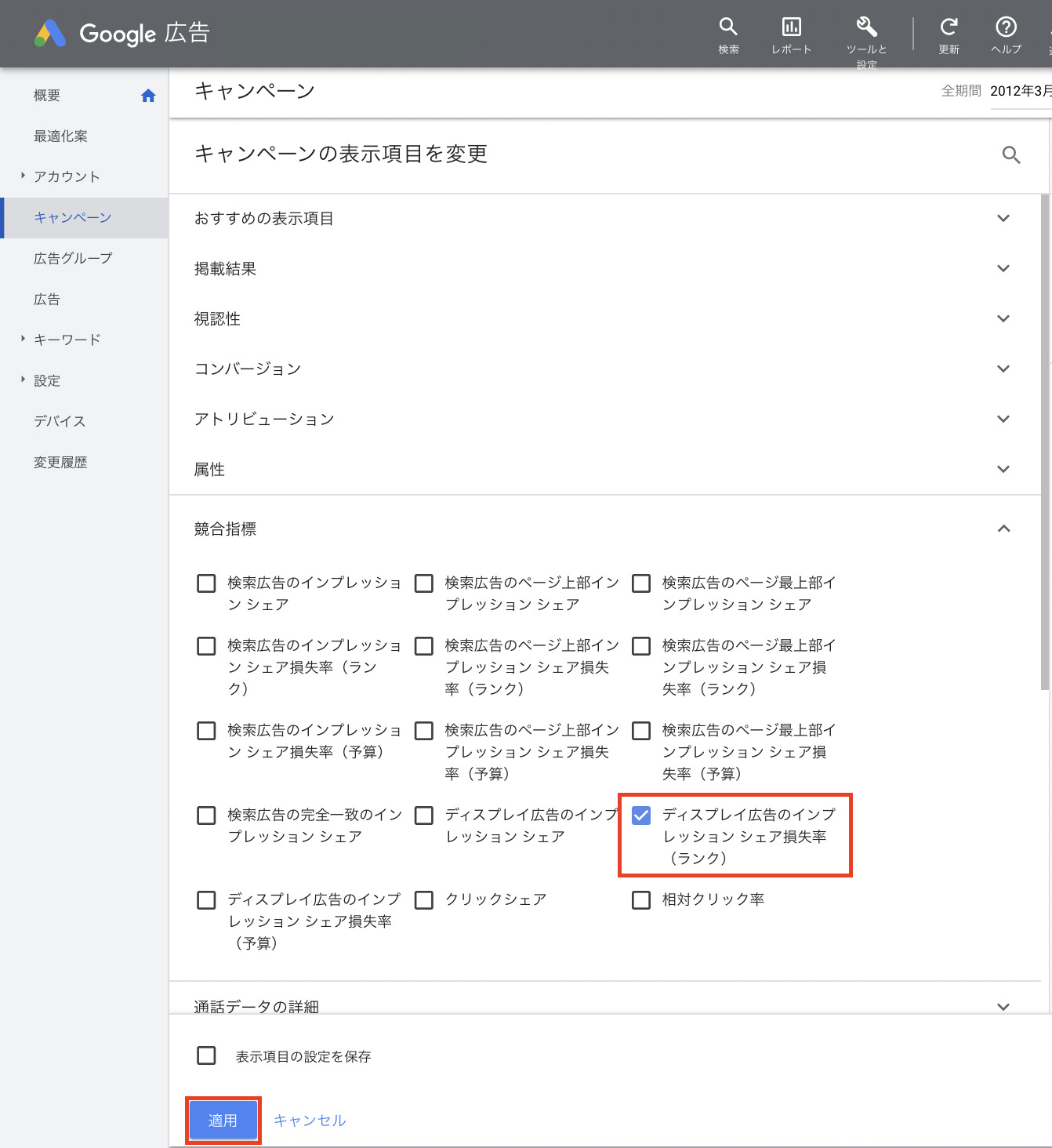This screenshot has width=1052, height=1148.
Task: Tick the 相対クリック率 checkbox
Action: point(641,899)
